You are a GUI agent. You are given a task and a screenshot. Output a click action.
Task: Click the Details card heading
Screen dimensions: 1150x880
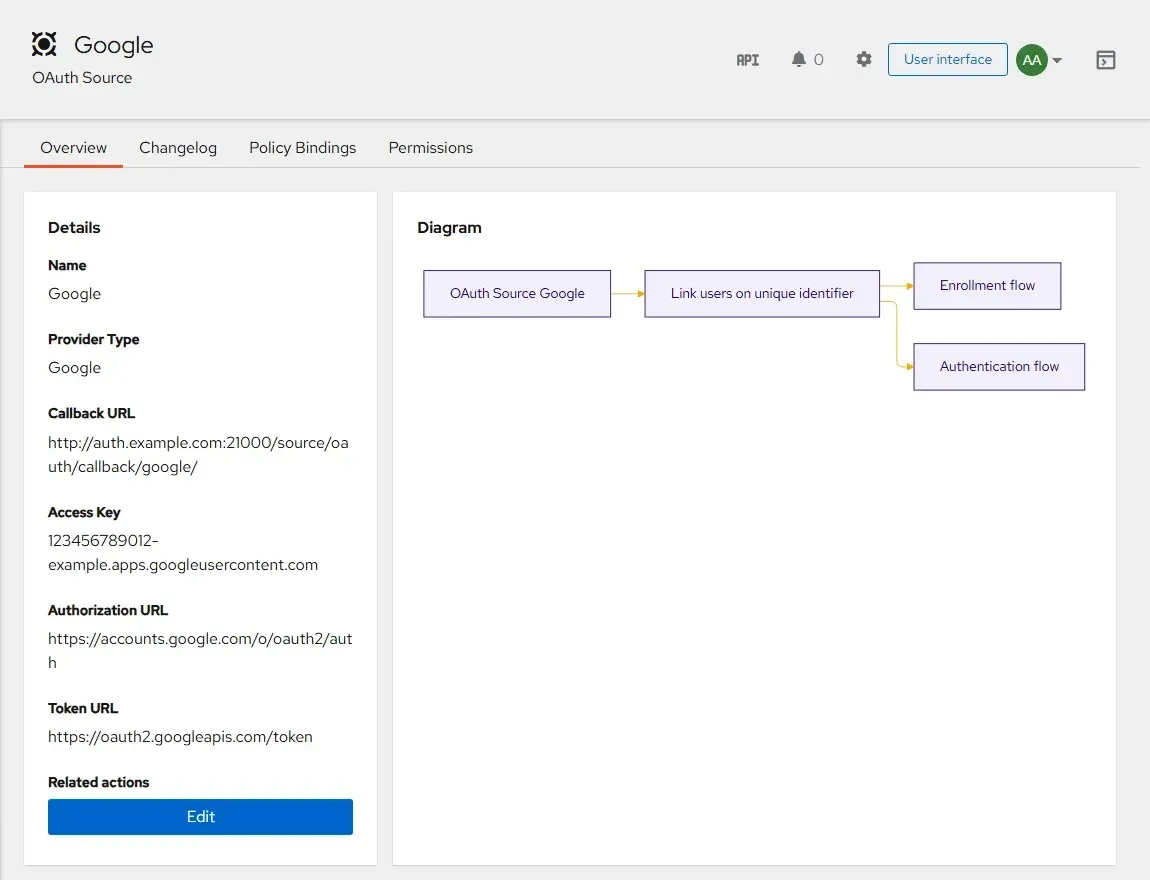74,227
